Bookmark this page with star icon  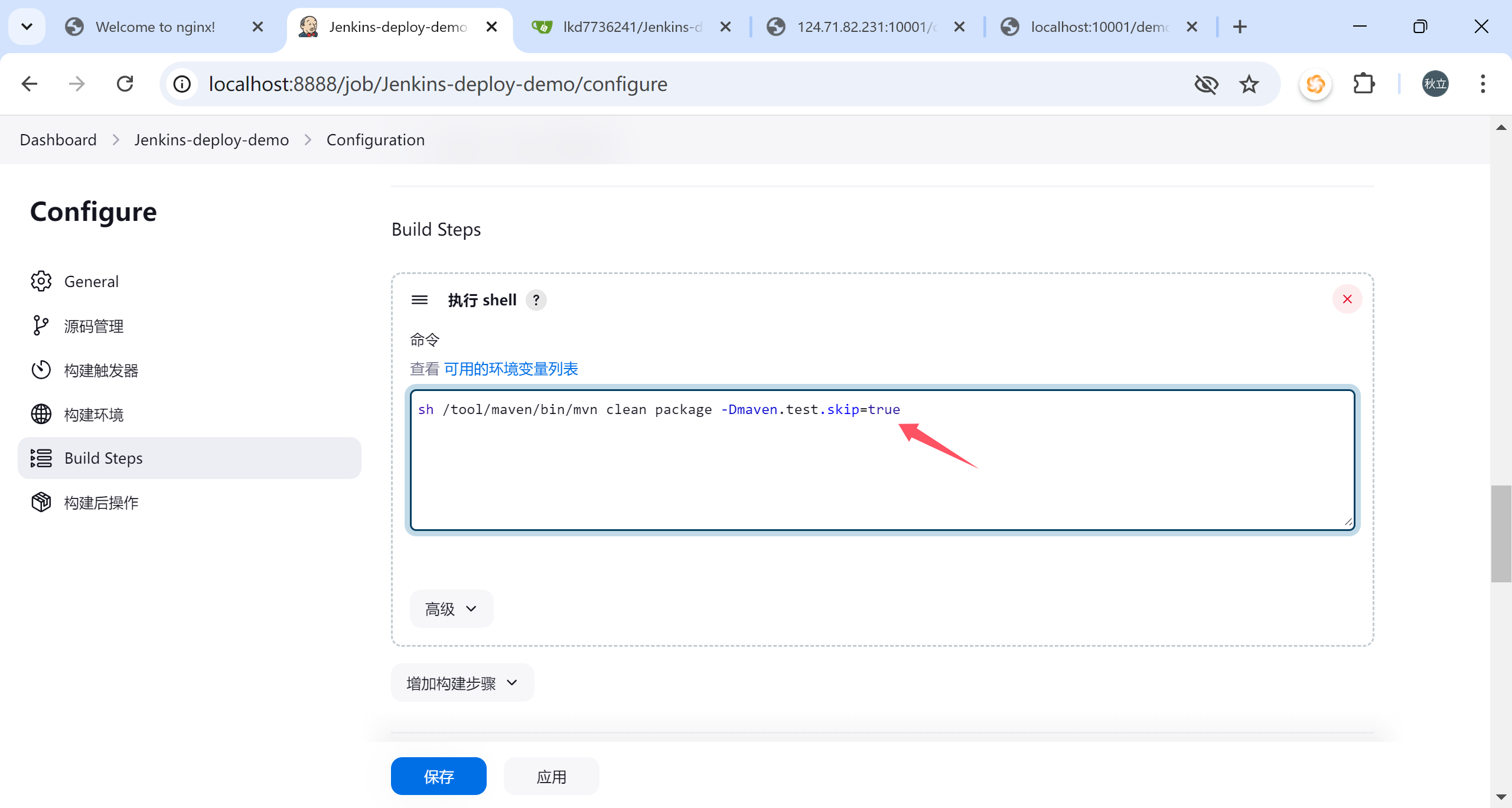pos(1249,84)
